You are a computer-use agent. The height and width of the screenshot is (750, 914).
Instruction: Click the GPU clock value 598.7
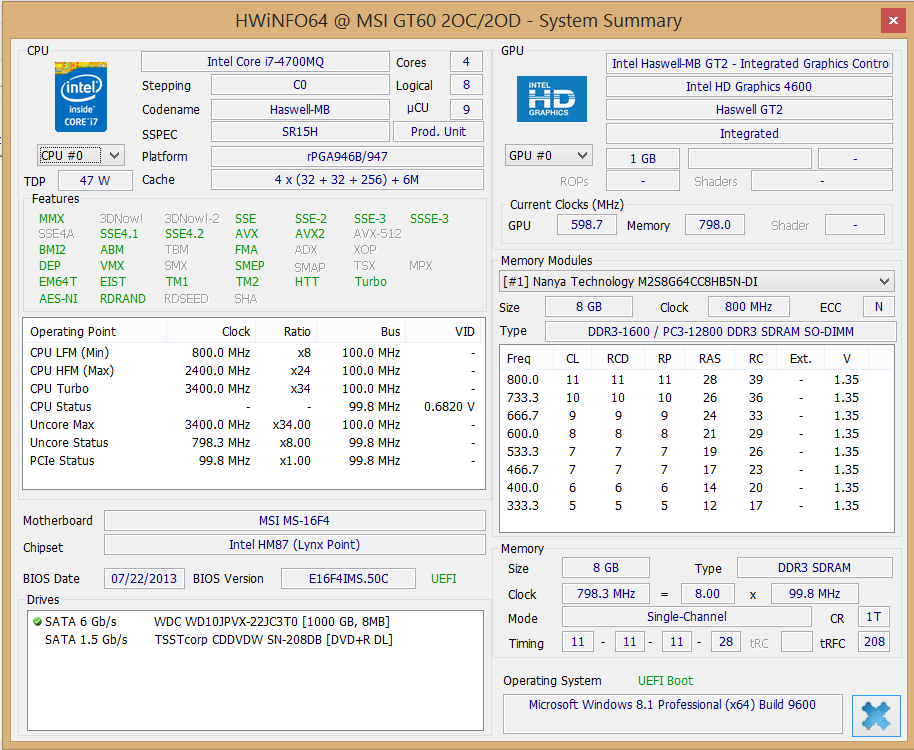pos(586,225)
